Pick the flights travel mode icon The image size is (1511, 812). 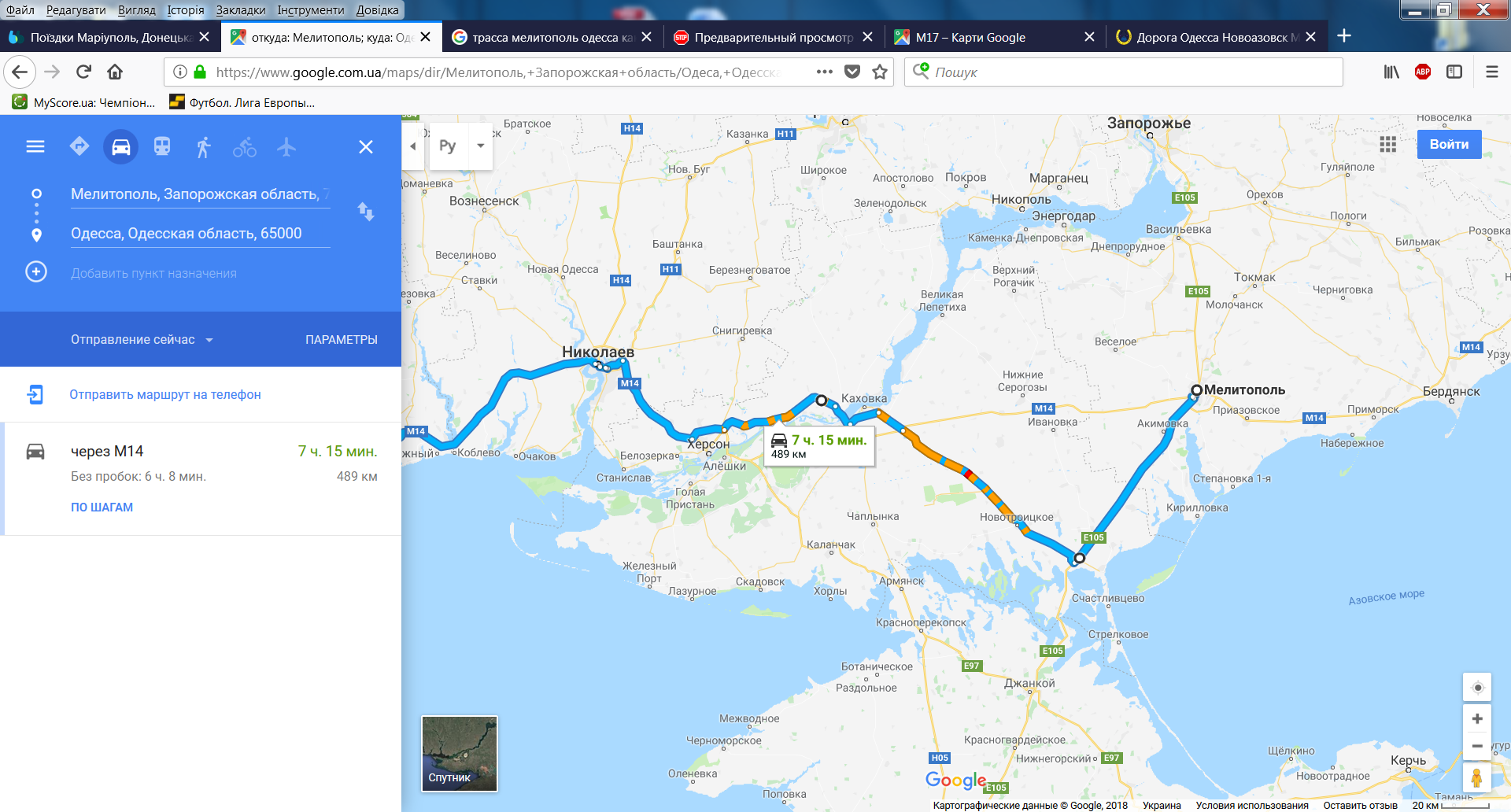286,146
